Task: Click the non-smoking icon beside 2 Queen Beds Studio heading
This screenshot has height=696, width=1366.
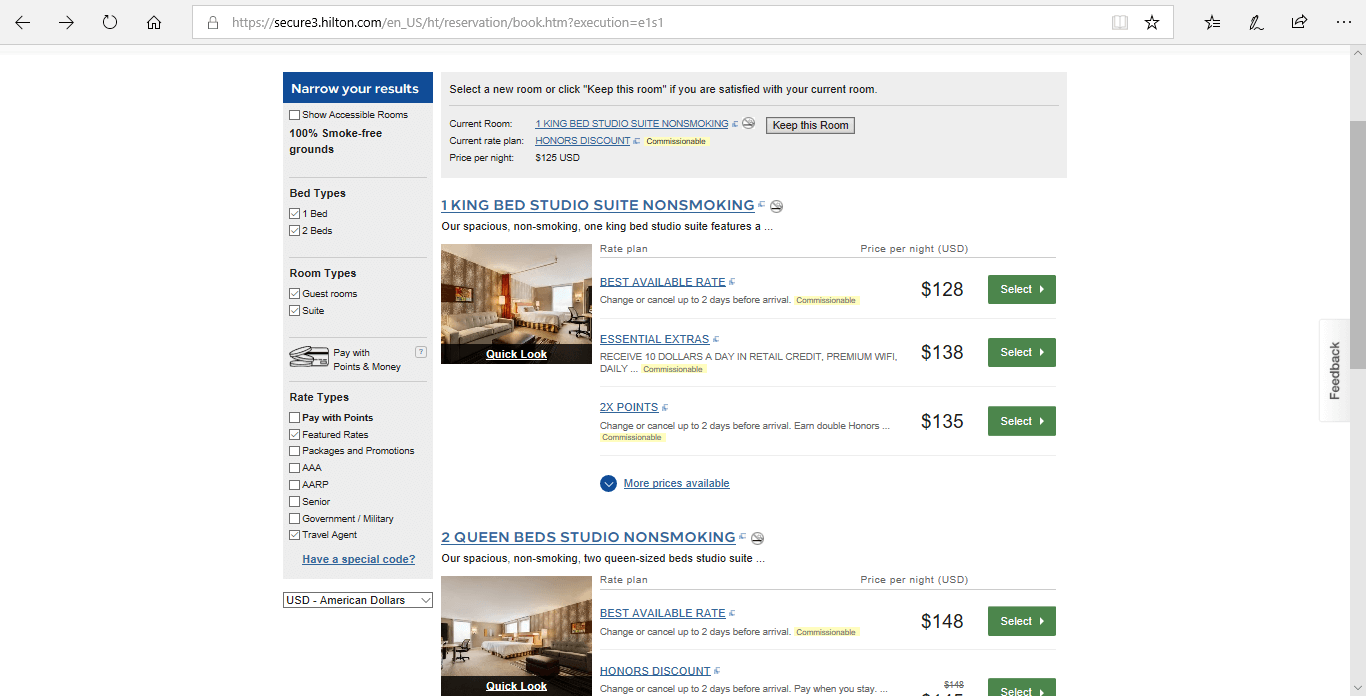Action: (x=758, y=538)
